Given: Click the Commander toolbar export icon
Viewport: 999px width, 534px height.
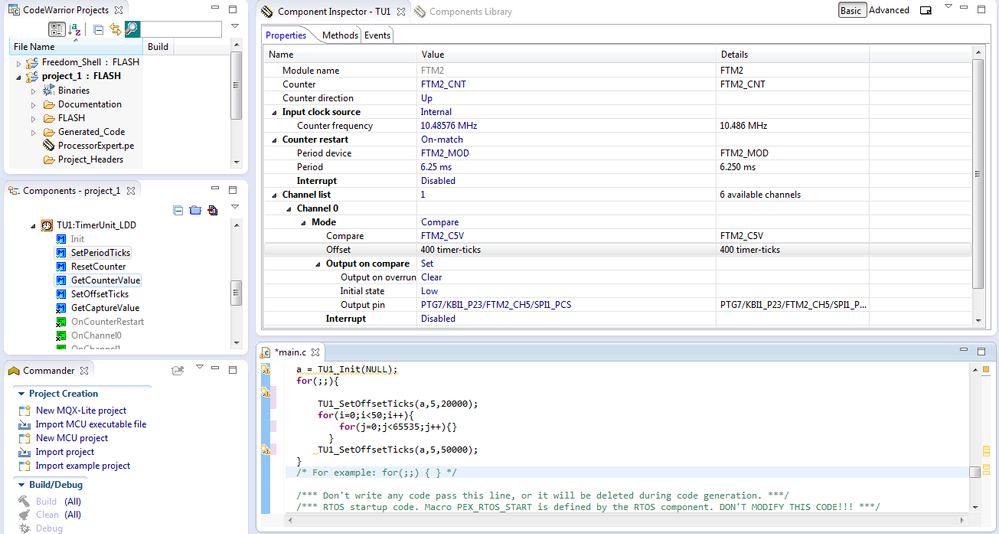Looking at the screenshot, I should (x=178, y=370).
